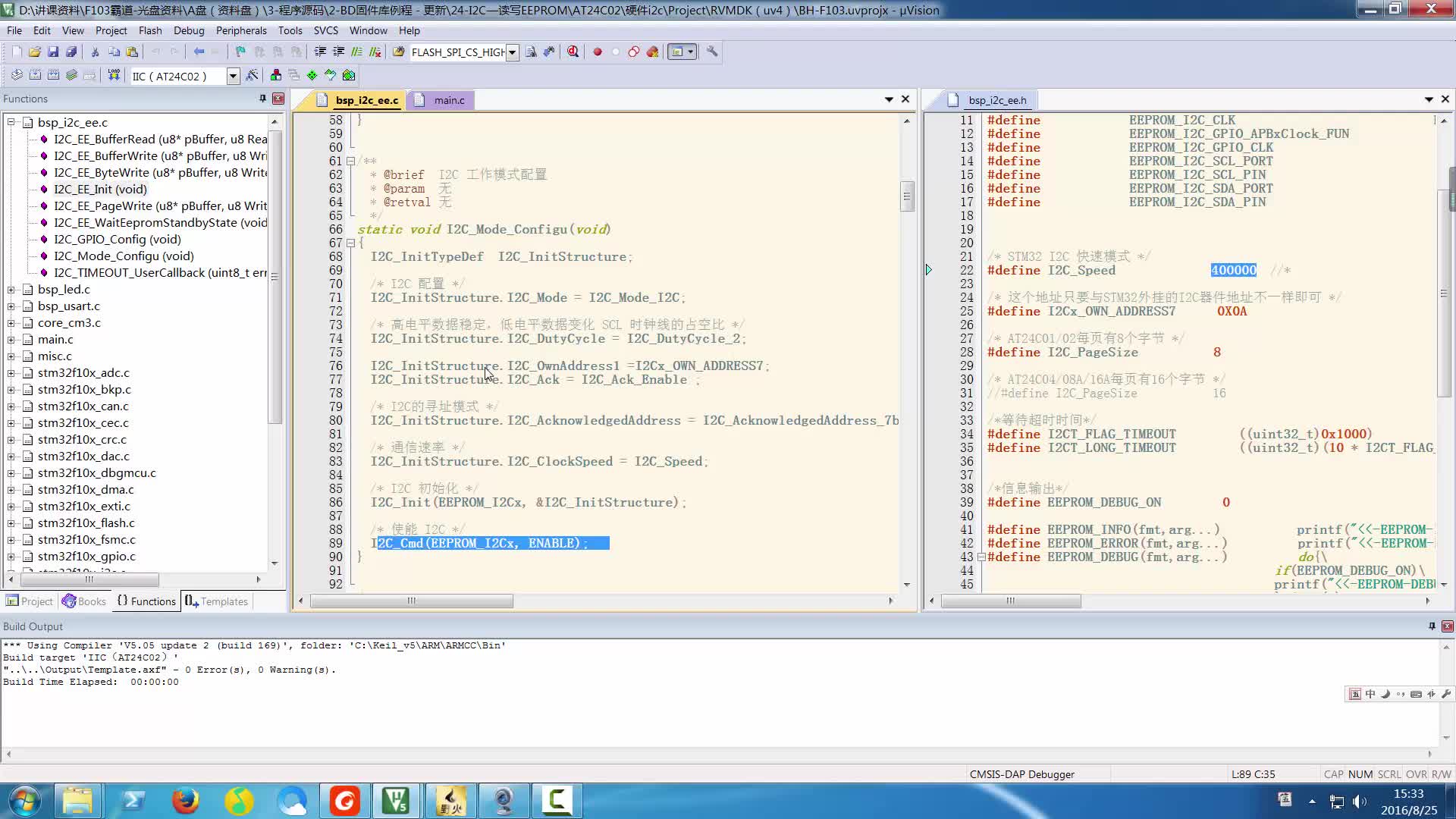Image resolution: width=1456 pixels, height=819 pixels.
Task: Open the Project menu
Action: (x=111, y=30)
